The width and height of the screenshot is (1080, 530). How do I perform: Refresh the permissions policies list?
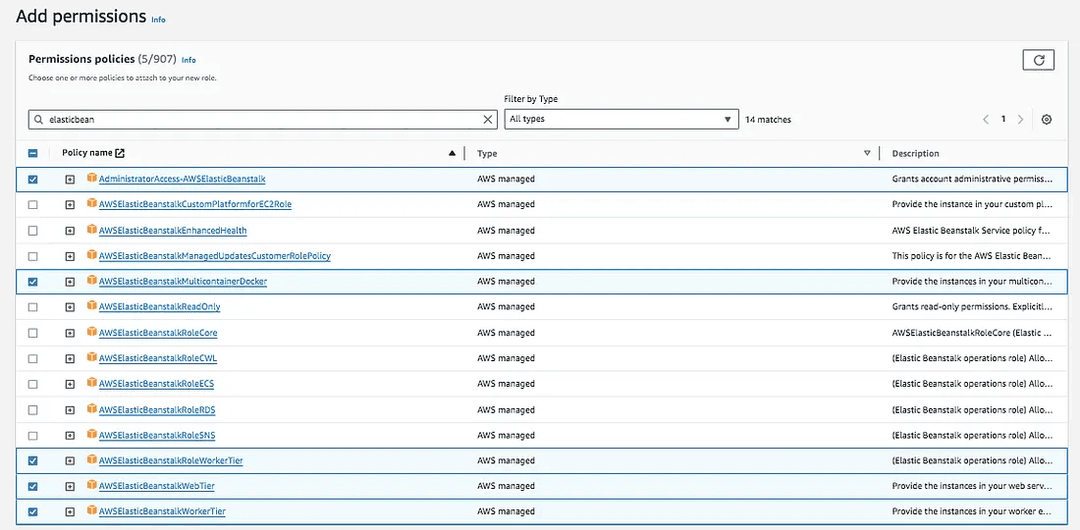(x=1039, y=60)
